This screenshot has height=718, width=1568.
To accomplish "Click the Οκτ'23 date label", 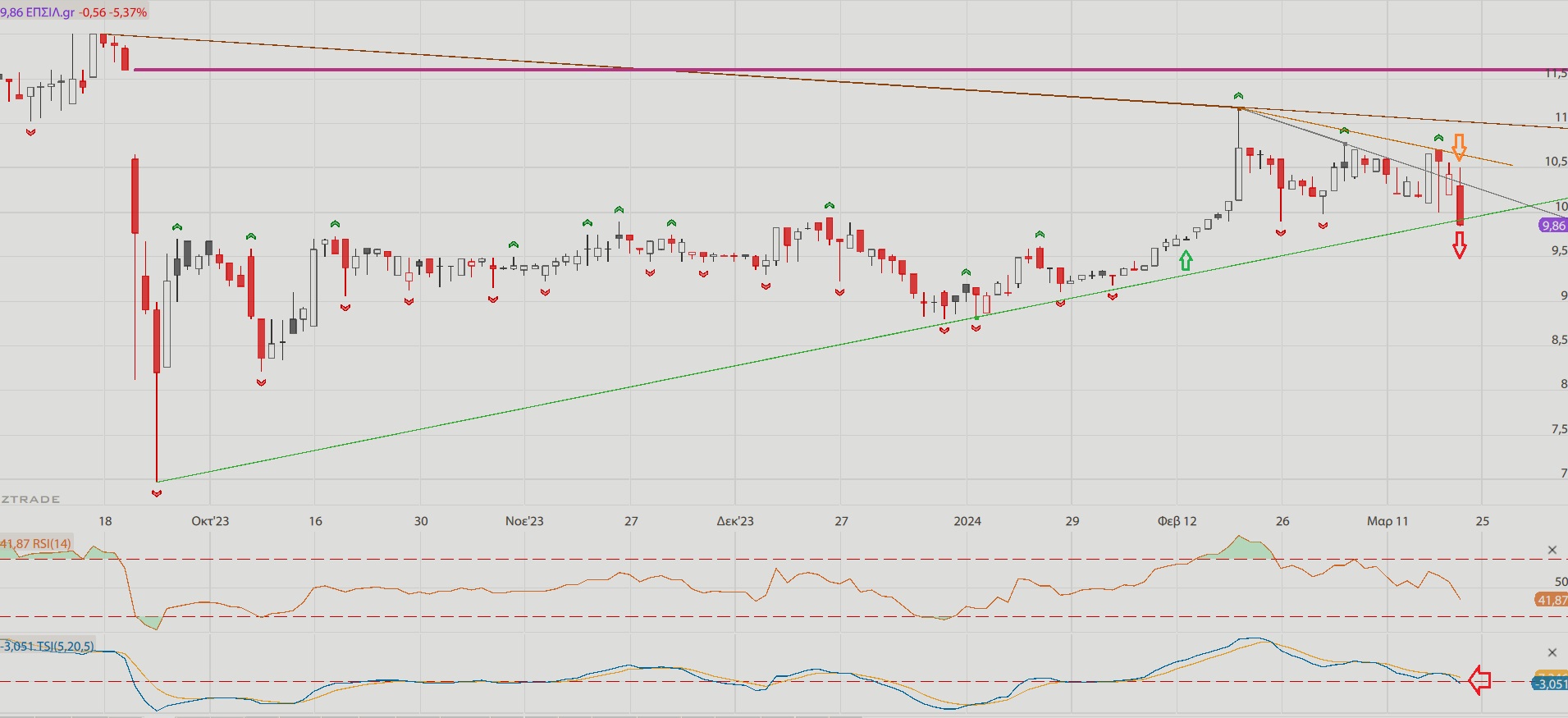I will point(210,521).
